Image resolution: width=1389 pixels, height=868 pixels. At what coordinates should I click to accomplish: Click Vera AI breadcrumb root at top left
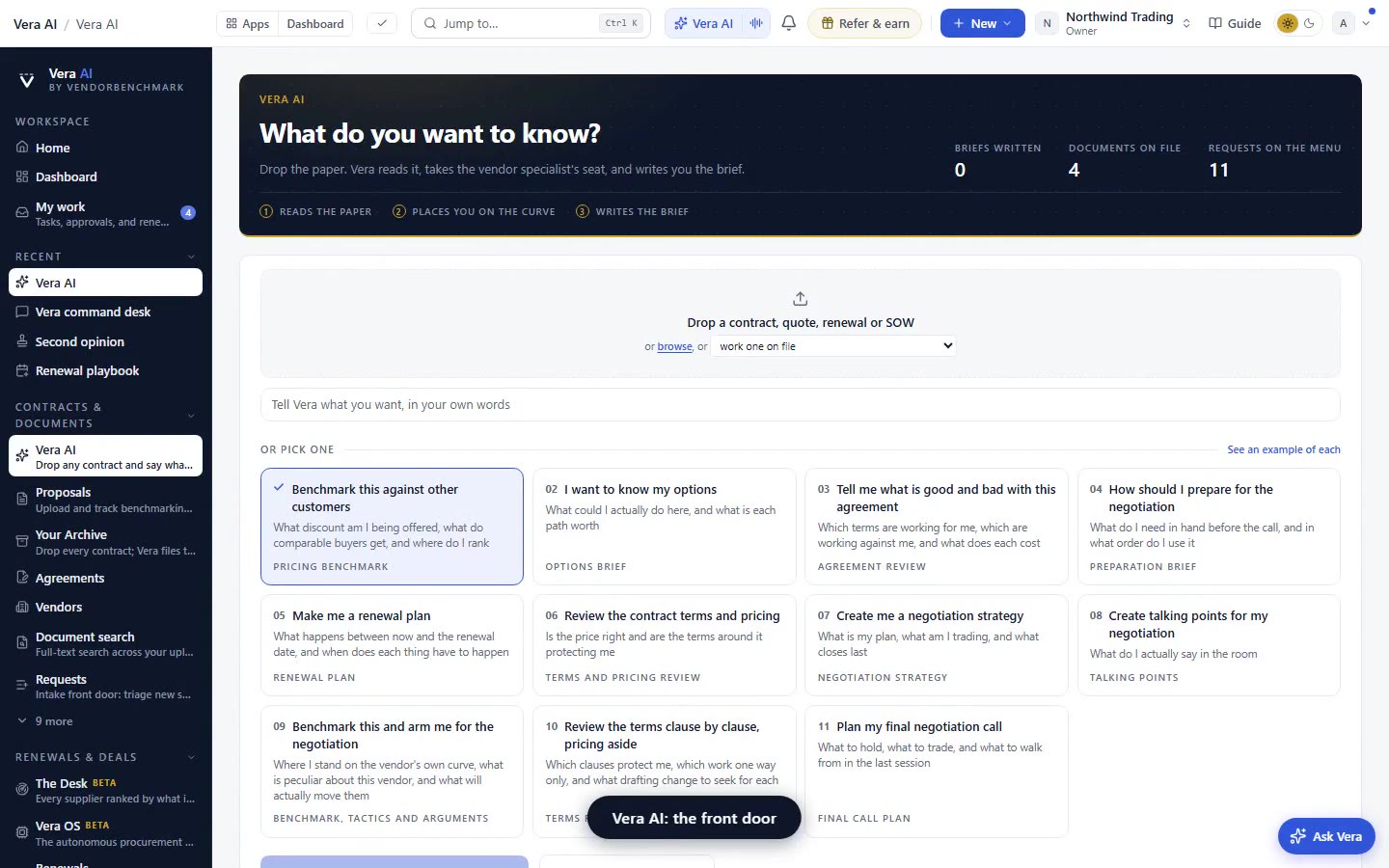click(x=35, y=24)
